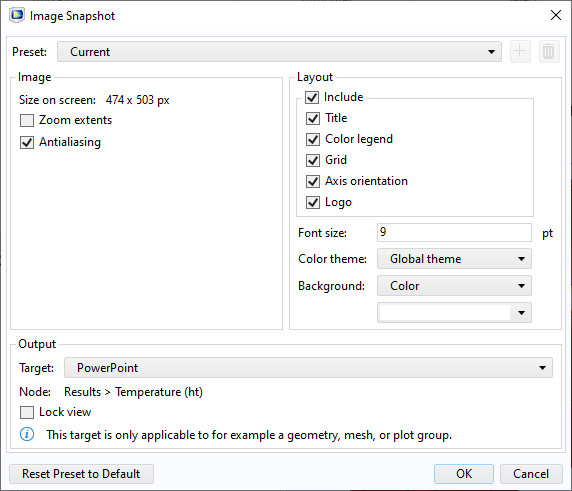Viewport: 572px width, 491px height.
Task: Uncheck the Include layout checkbox
Action: 312,97
